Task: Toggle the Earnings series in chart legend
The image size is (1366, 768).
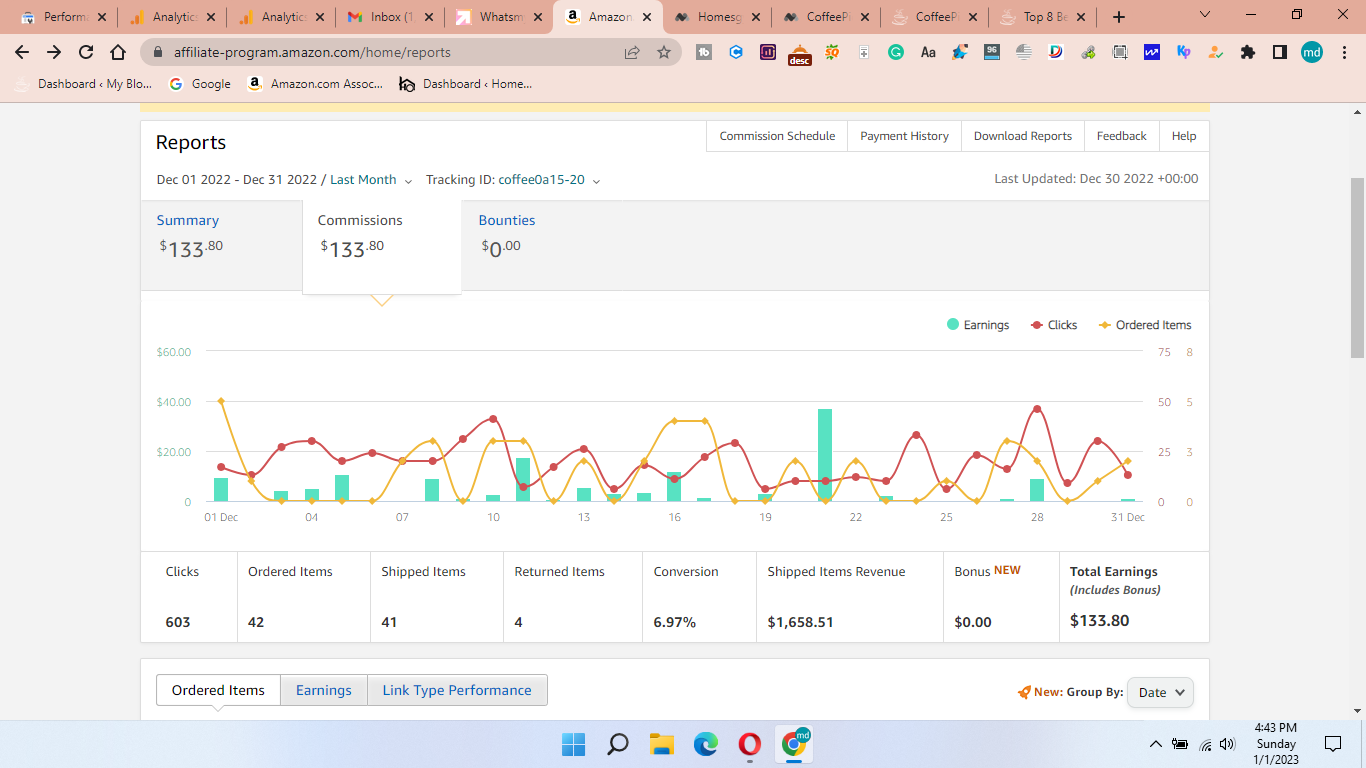Action: tap(978, 325)
